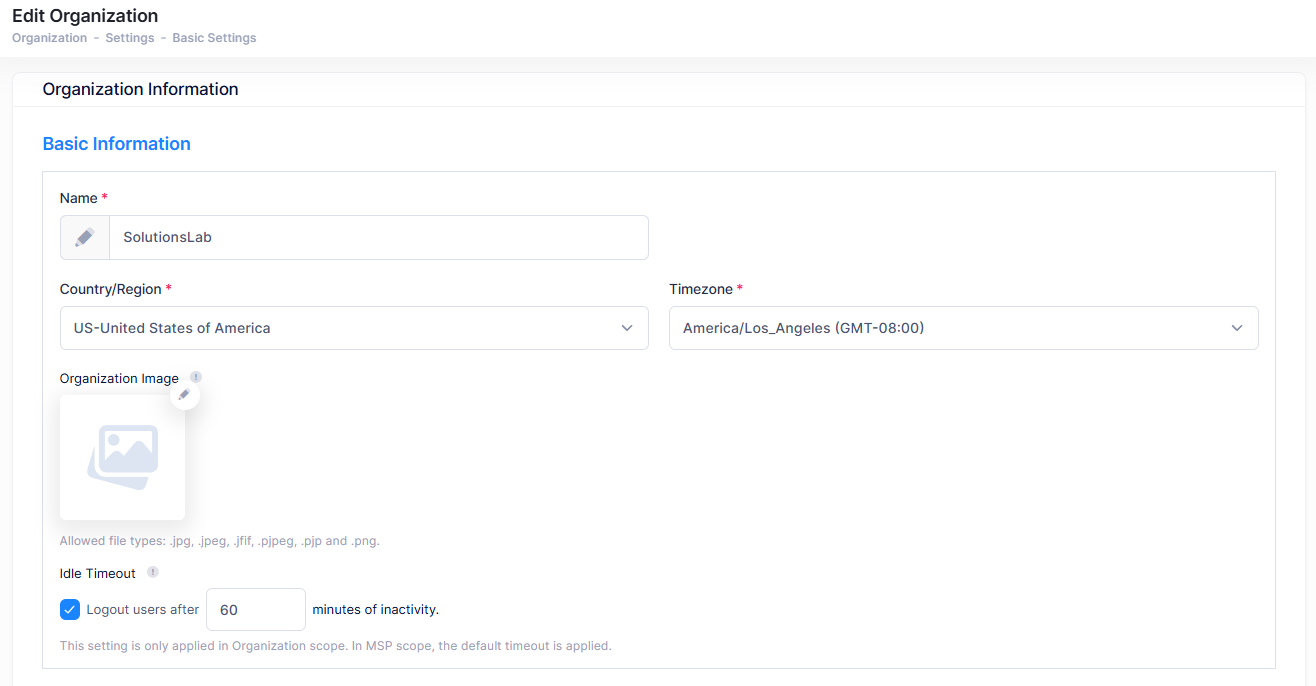Click the Timezone field label
1316x686 pixels.
[x=700, y=289]
